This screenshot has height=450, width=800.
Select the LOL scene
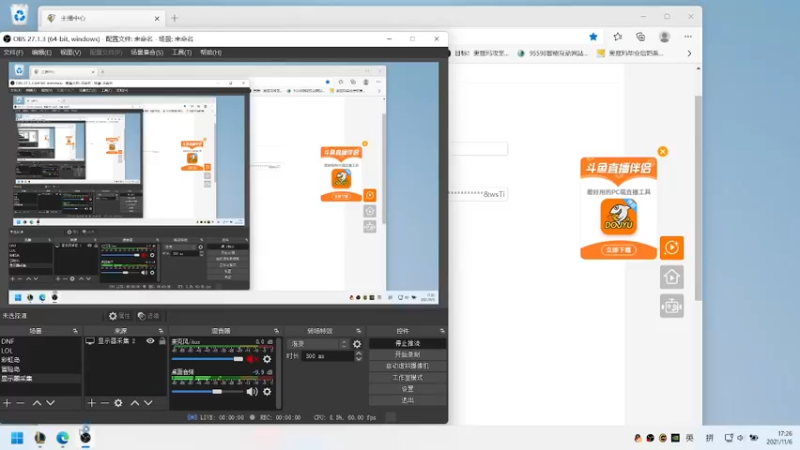(x=41, y=351)
